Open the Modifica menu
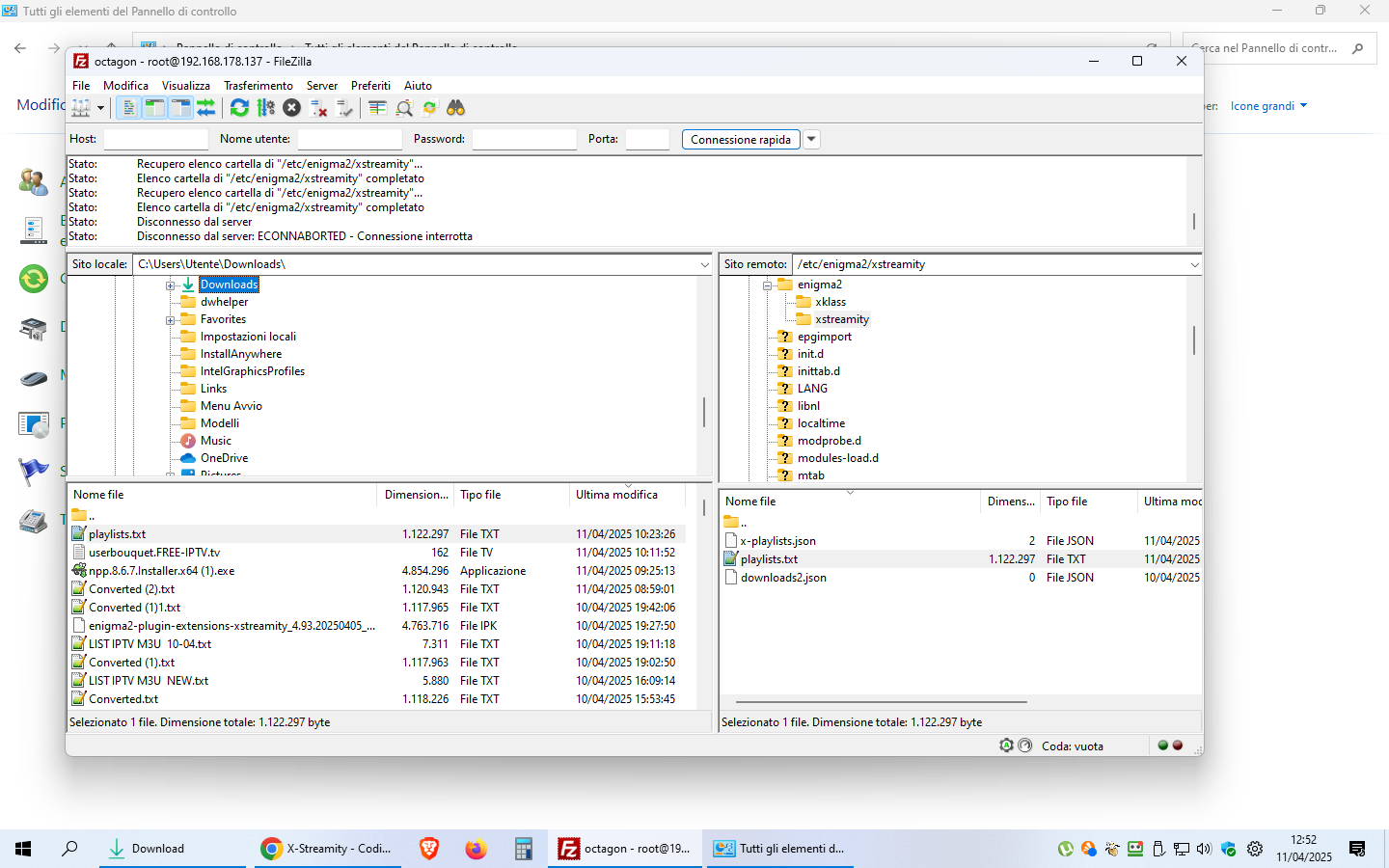 click(125, 86)
